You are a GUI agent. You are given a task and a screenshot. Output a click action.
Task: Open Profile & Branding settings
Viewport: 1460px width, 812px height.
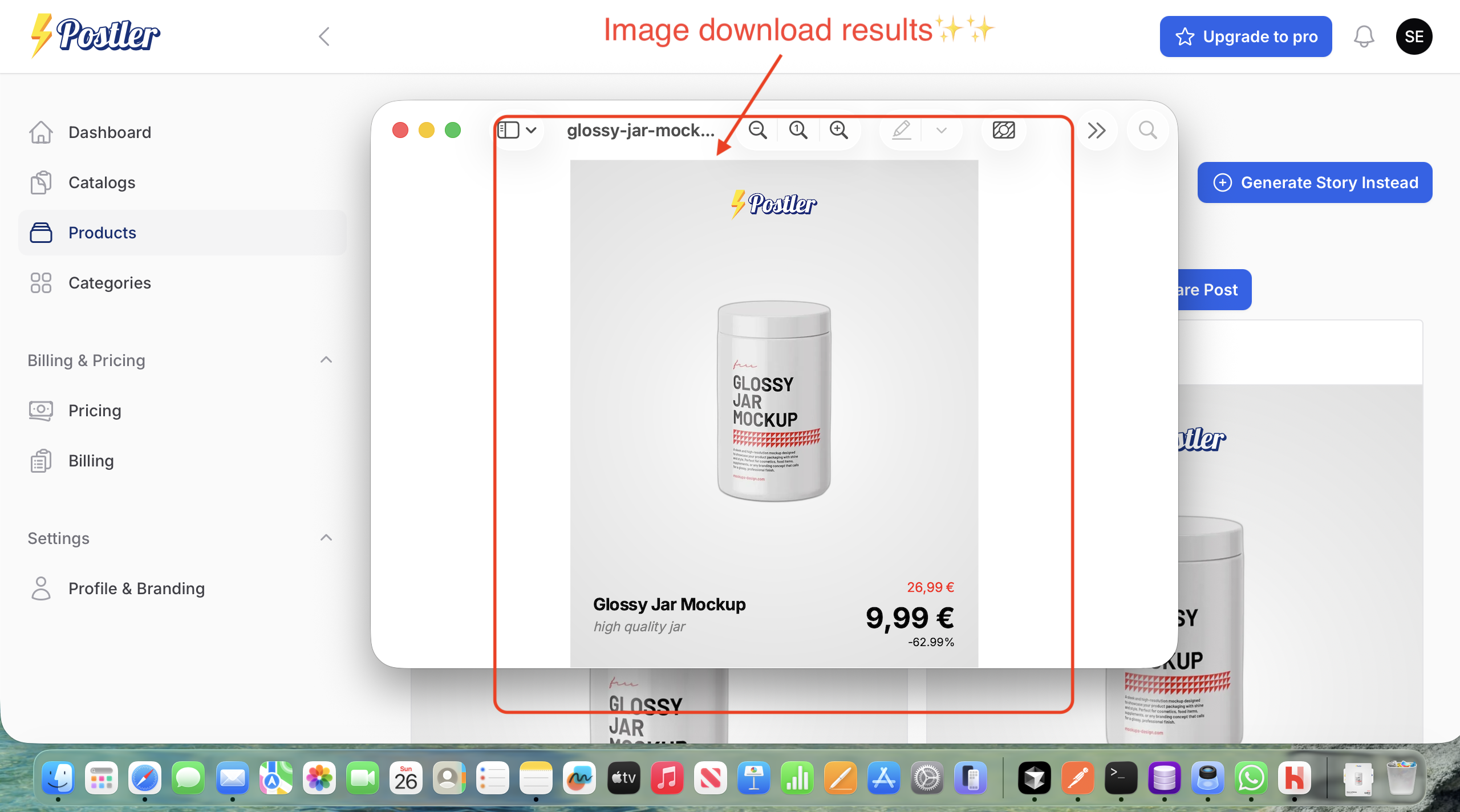tap(136, 588)
